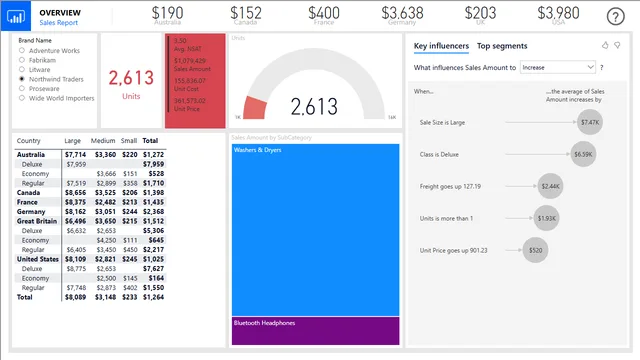Click the 2,613 Units card

131,81
